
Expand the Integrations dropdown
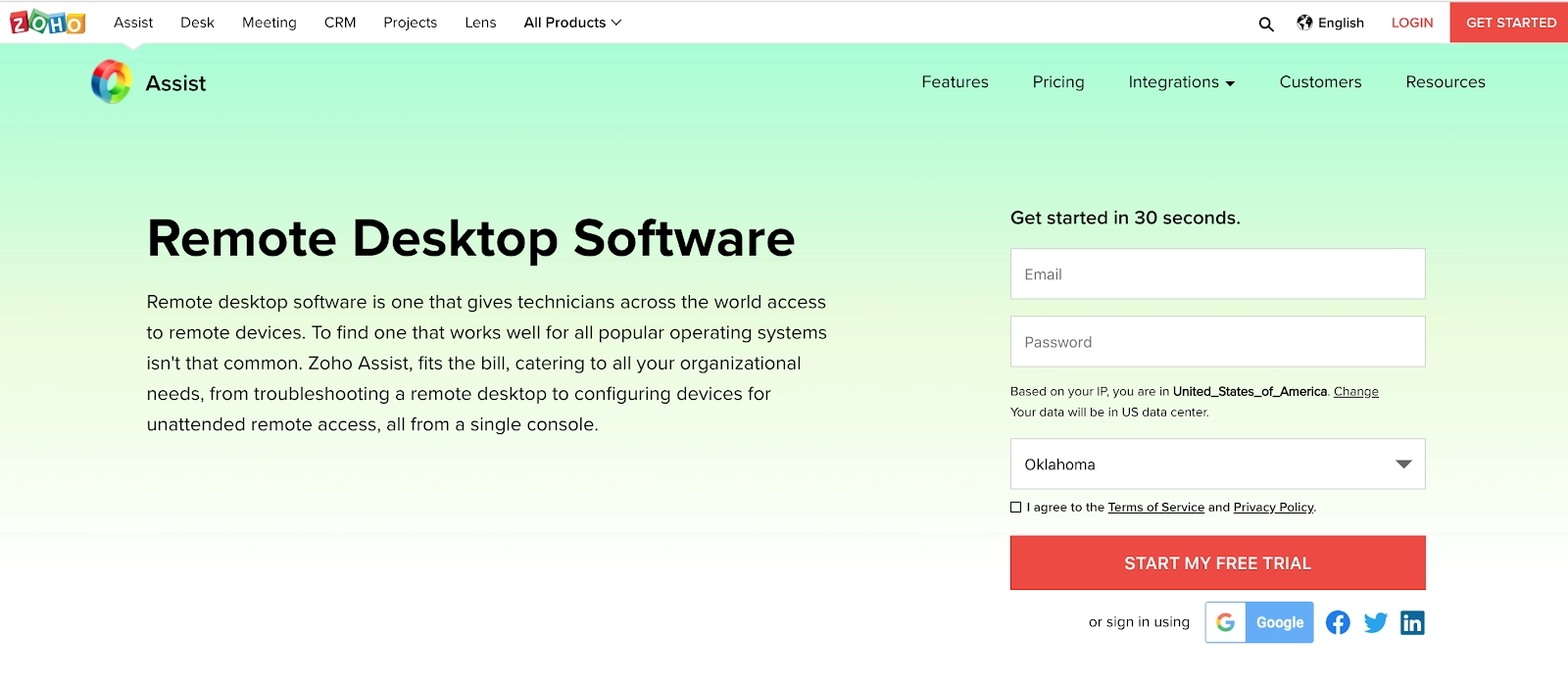click(1182, 82)
